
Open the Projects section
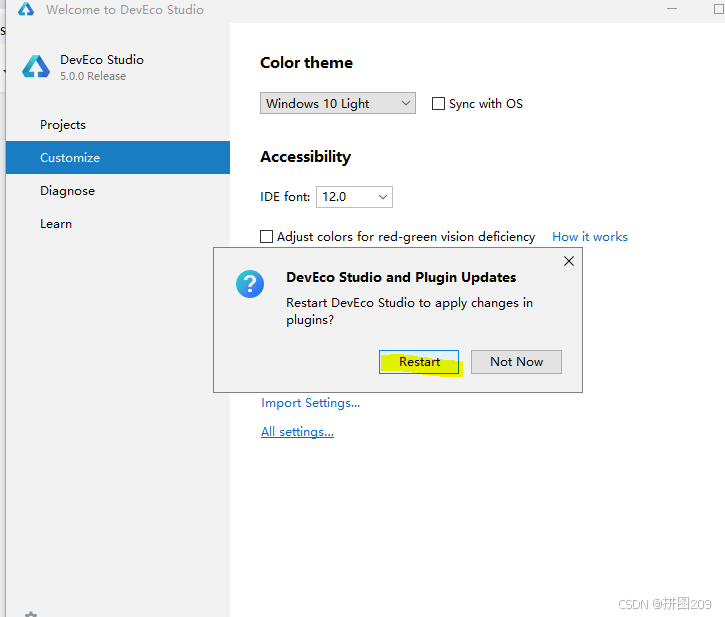118,125
